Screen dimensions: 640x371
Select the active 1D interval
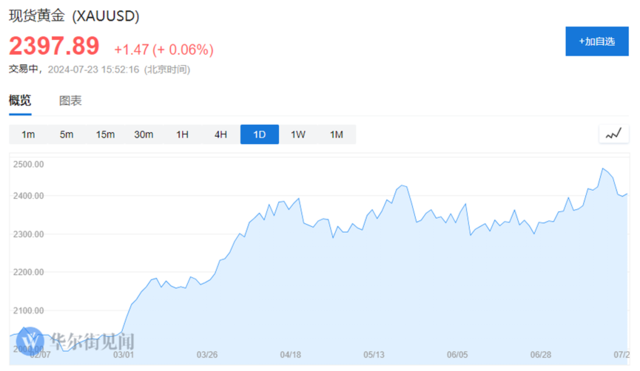260,134
